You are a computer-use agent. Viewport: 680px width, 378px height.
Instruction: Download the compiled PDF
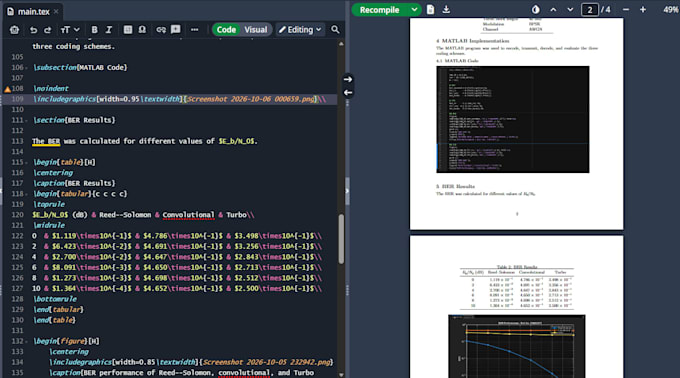(446, 10)
